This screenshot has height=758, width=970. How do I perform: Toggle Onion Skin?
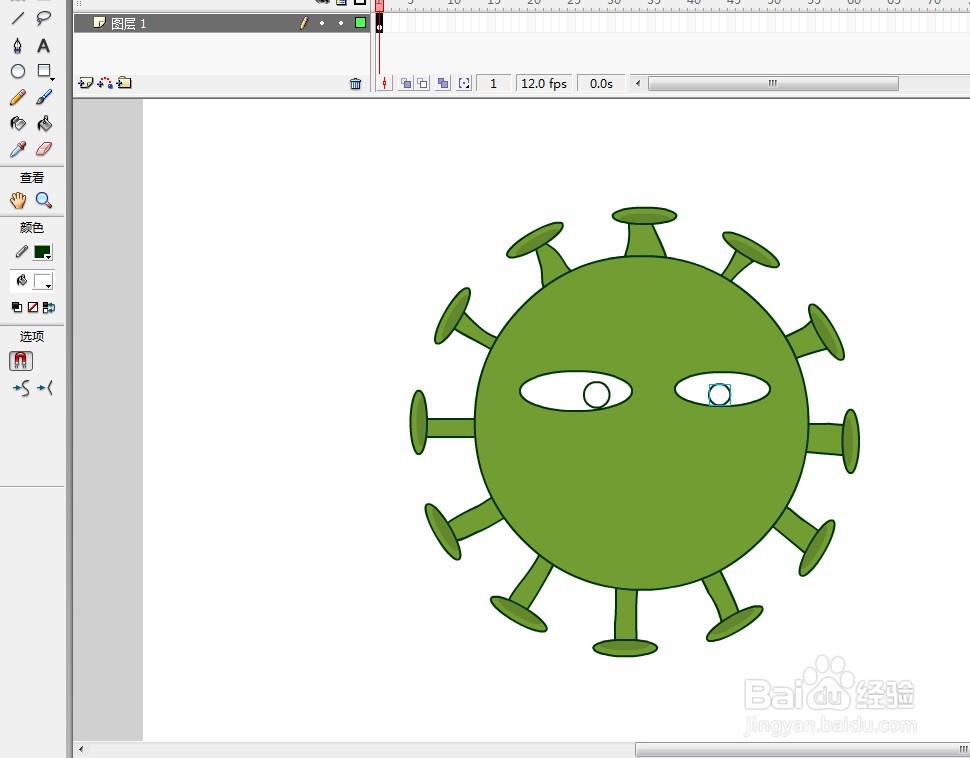point(406,83)
